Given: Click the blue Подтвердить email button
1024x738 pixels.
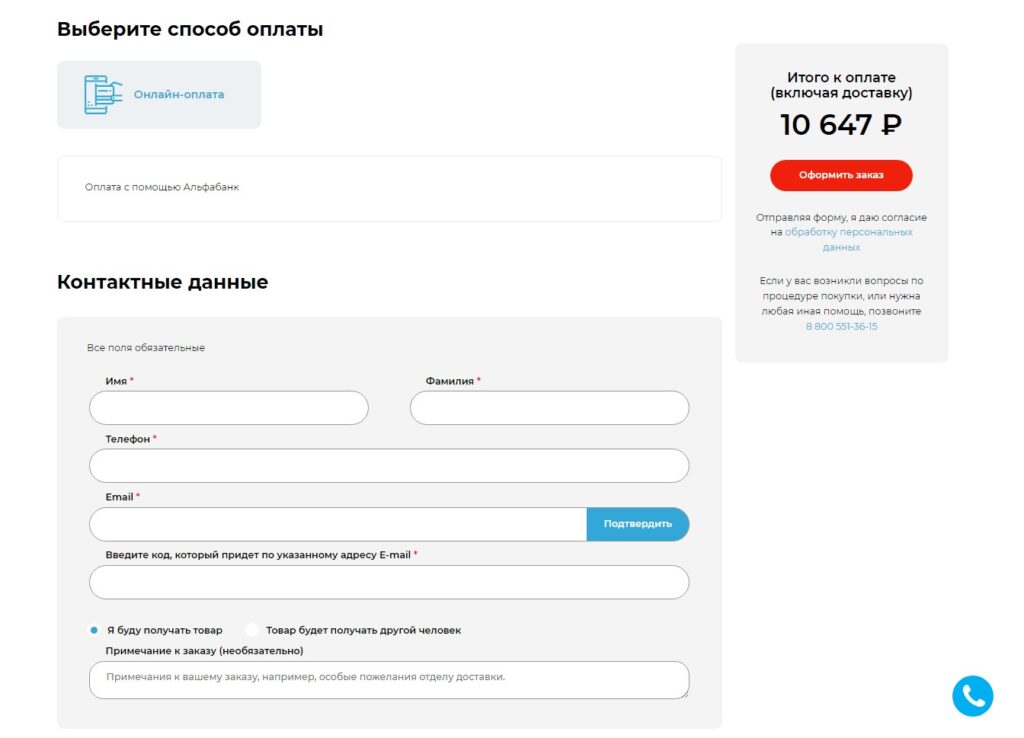Looking at the screenshot, I should [637, 524].
